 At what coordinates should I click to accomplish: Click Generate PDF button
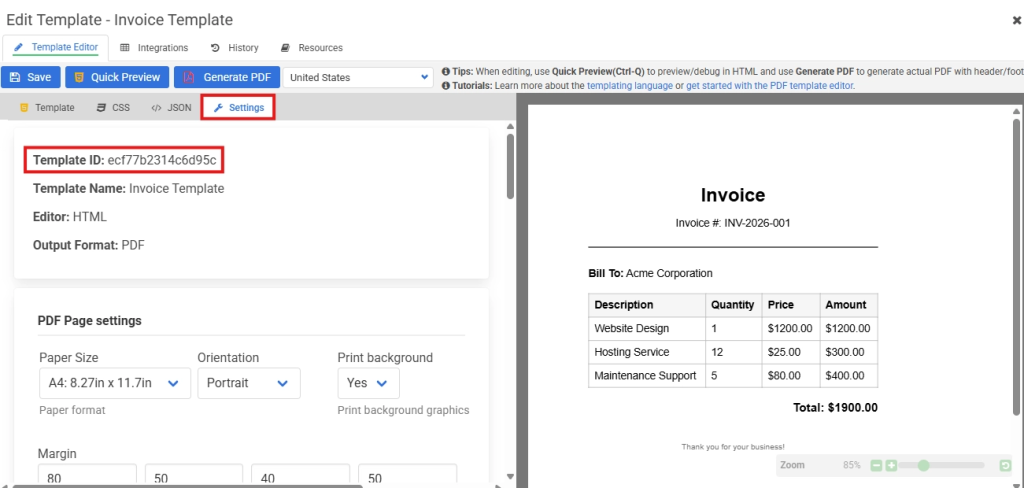click(227, 77)
